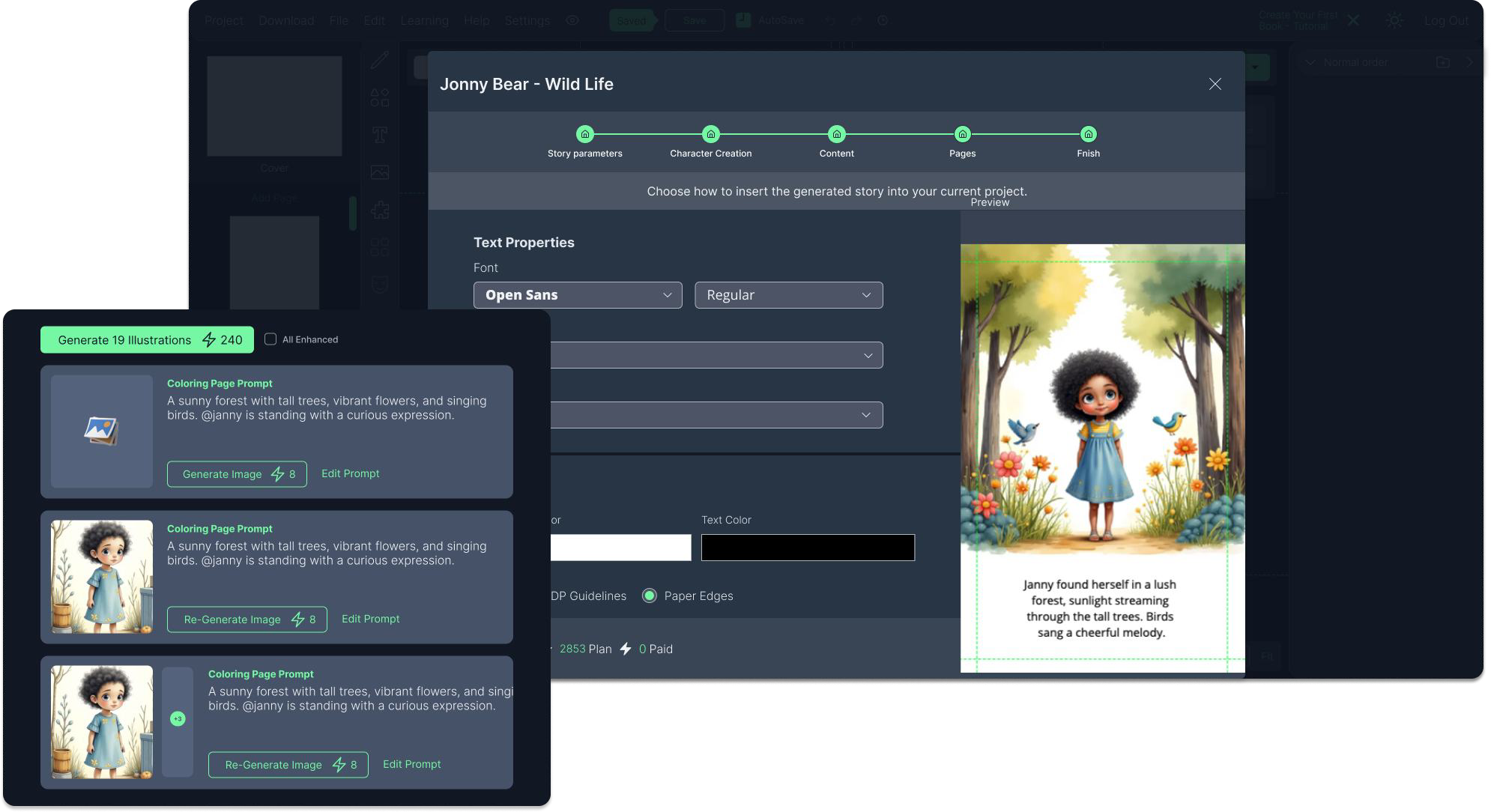
Task: Click the green dropdown arrow behind the dialog
Action: tap(1255, 67)
